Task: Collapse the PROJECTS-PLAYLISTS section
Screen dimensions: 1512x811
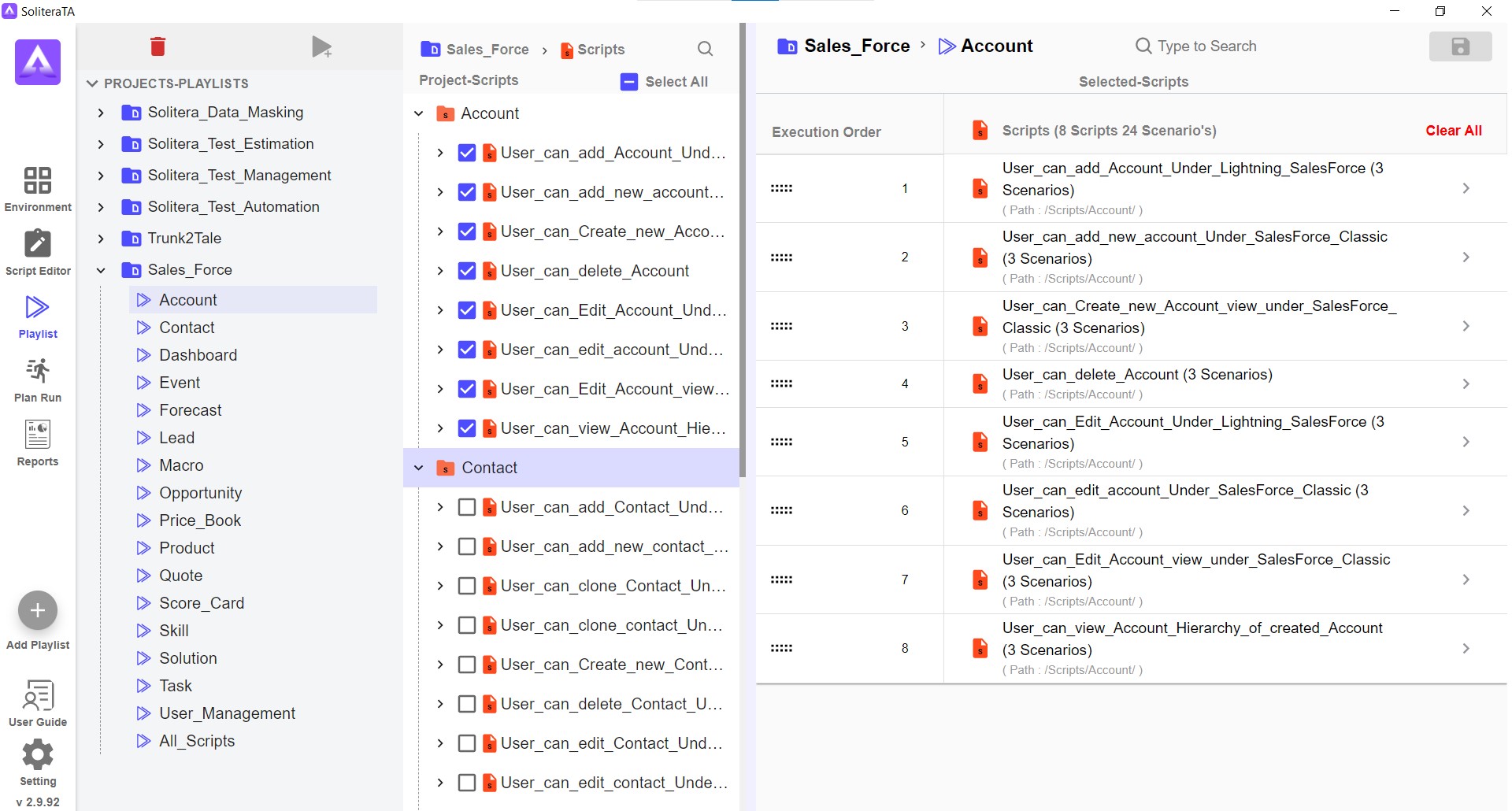Action: [x=92, y=83]
